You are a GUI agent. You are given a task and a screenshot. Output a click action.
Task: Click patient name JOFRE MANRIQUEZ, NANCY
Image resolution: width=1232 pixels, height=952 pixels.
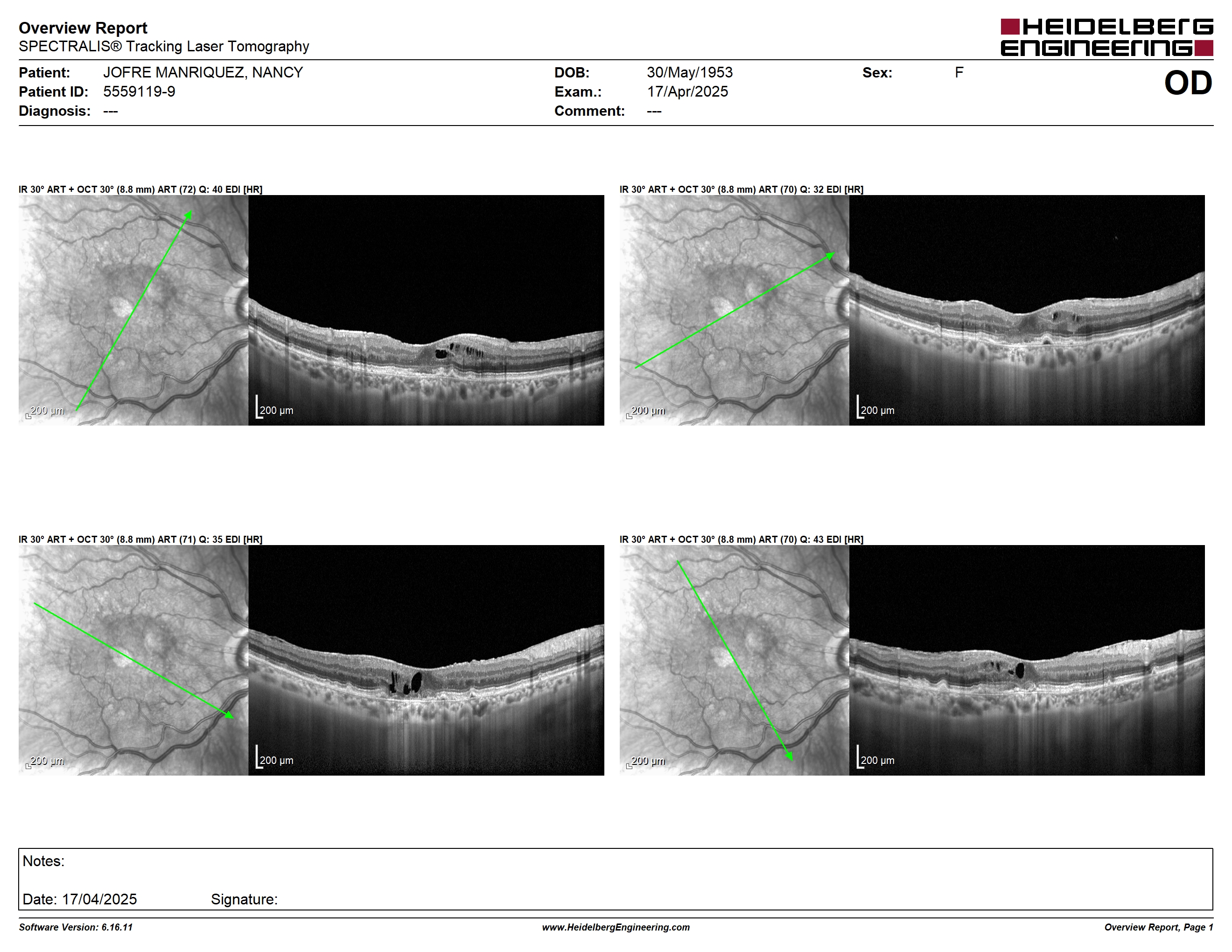(x=203, y=73)
